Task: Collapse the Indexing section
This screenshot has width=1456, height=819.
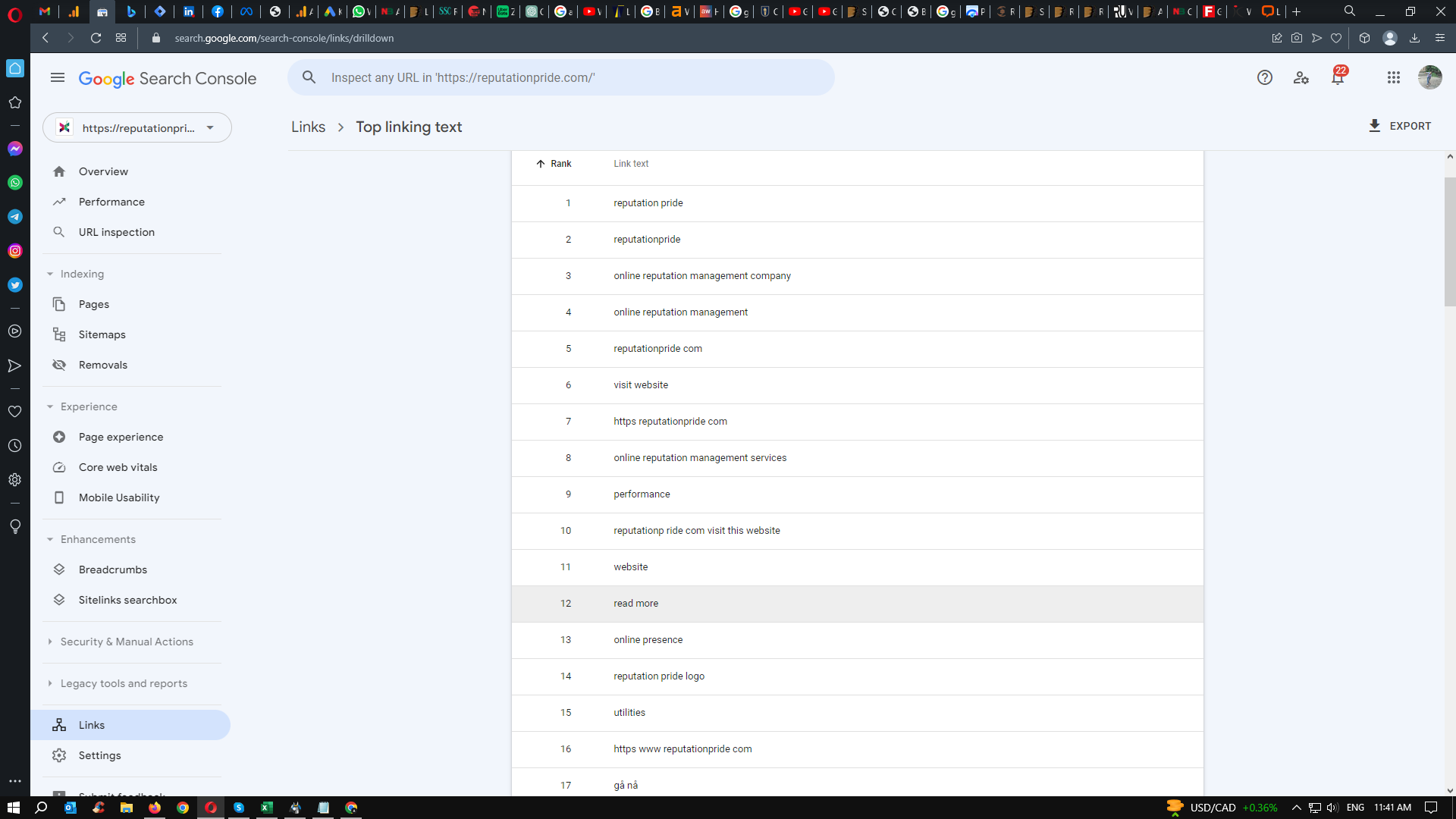Action: 50,274
